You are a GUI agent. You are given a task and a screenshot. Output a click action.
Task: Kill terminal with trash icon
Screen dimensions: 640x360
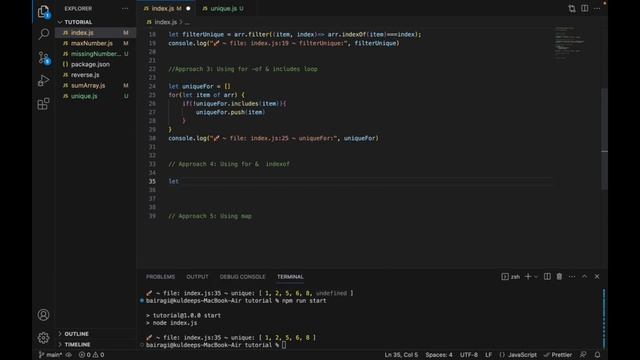pos(559,277)
